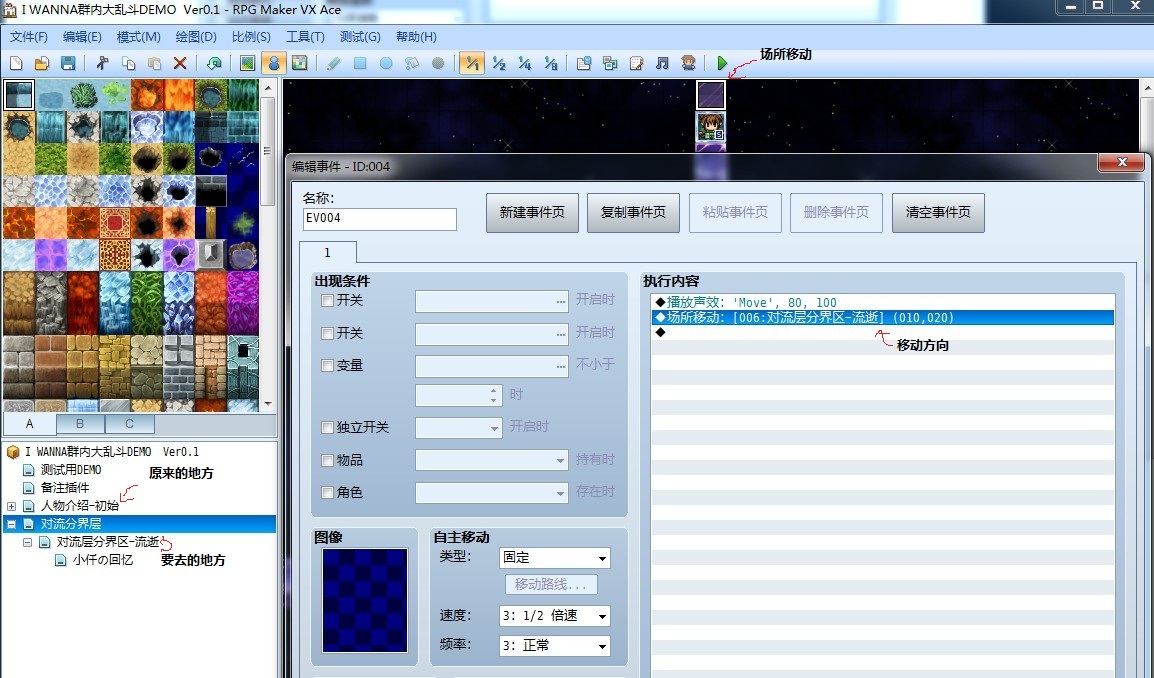Switch to event editing mode
The image size is (1154, 678).
[x=274, y=63]
